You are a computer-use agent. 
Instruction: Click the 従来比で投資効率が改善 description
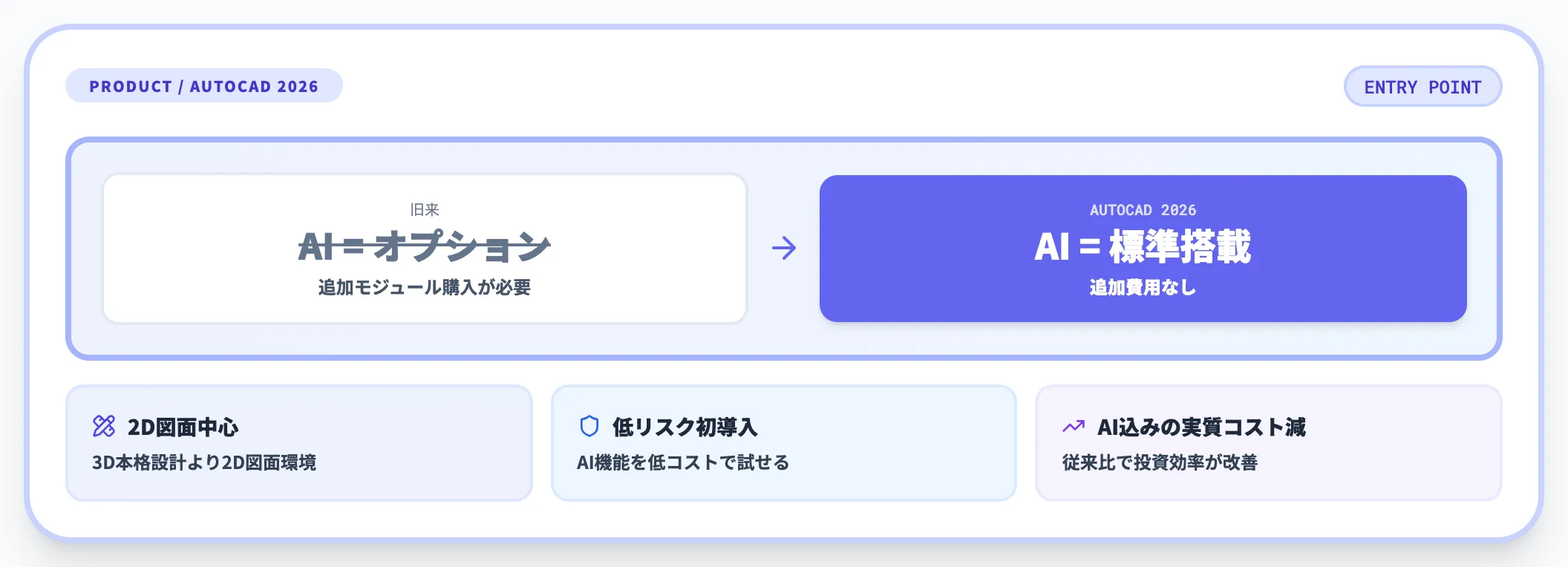click(x=1160, y=462)
